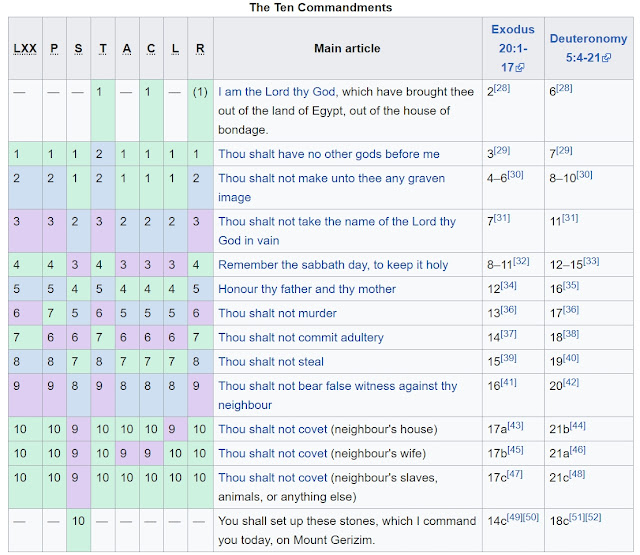This screenshot has height=555, width=640.
Task: Open citation [28] next to Exodus verse 2
Action: click(x=502, y=88)
